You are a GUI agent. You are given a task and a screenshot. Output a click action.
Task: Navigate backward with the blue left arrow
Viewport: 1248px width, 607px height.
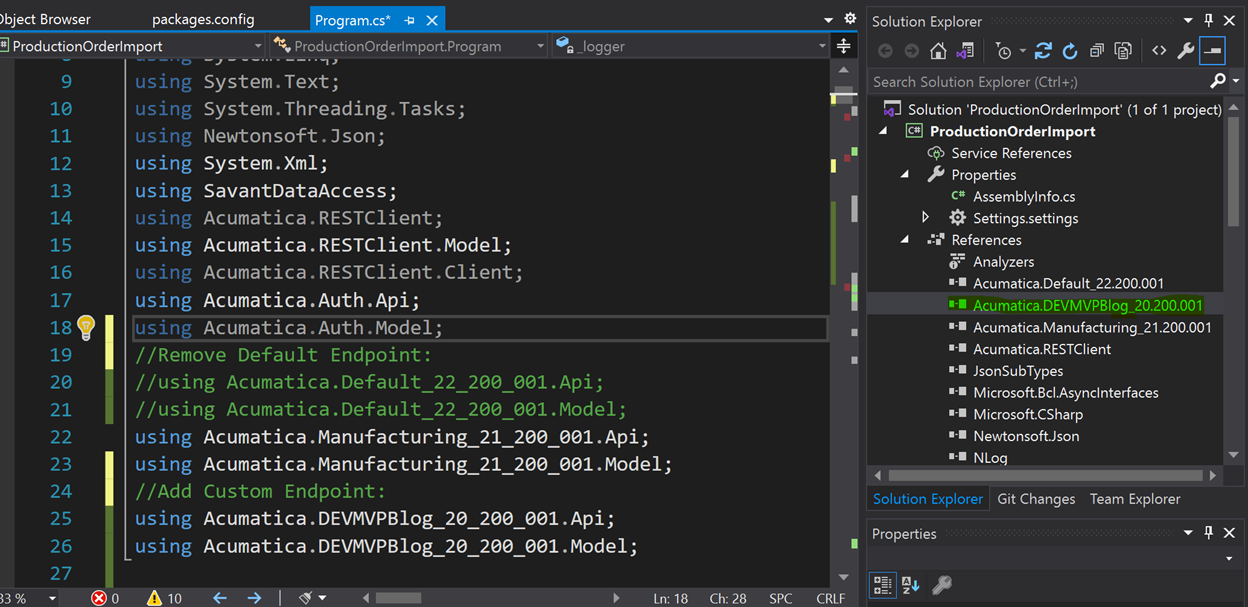[220, 598]
